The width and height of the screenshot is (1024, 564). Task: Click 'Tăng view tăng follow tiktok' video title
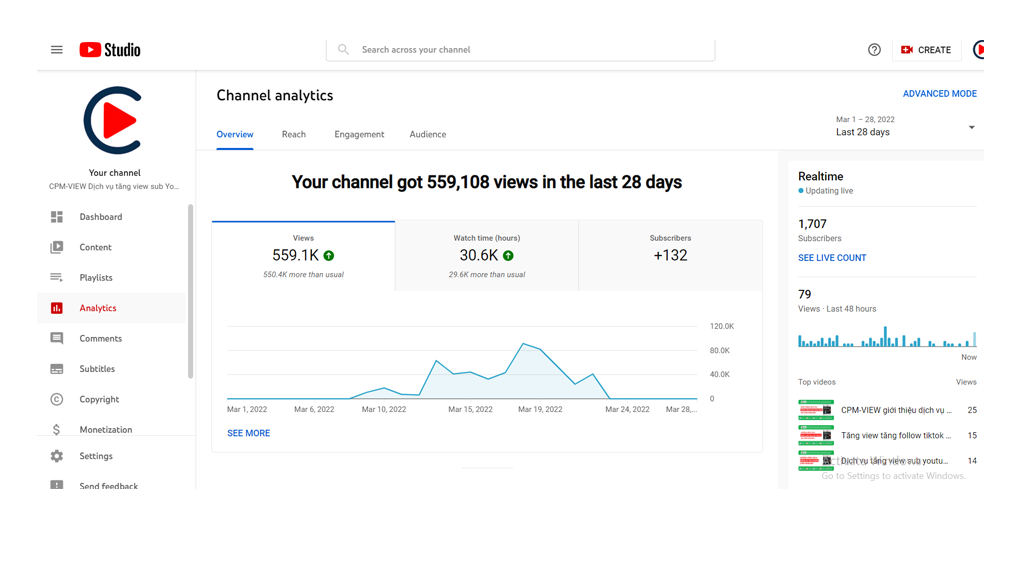click(895, 435)
